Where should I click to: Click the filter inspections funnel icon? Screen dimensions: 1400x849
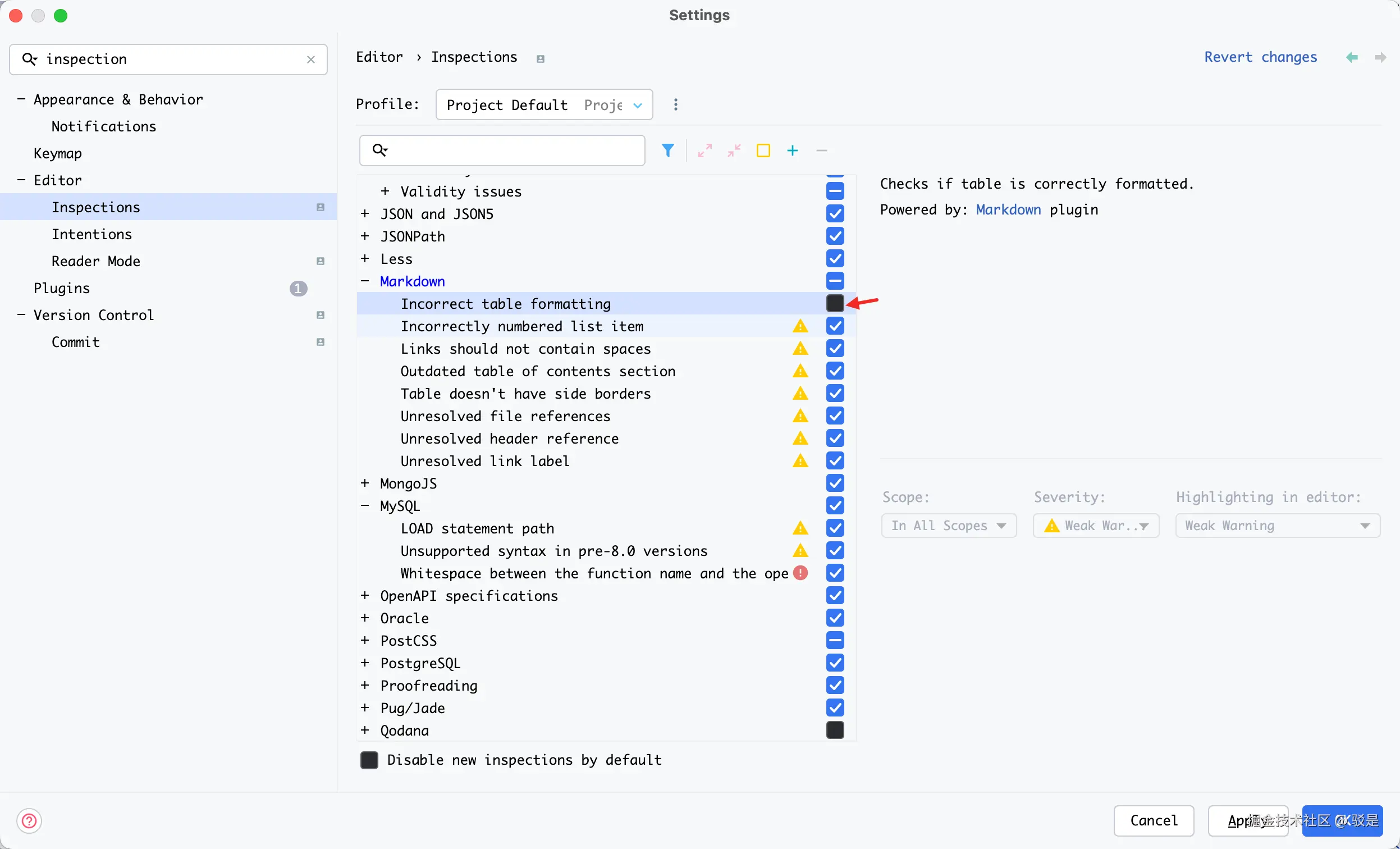point(668,150)
